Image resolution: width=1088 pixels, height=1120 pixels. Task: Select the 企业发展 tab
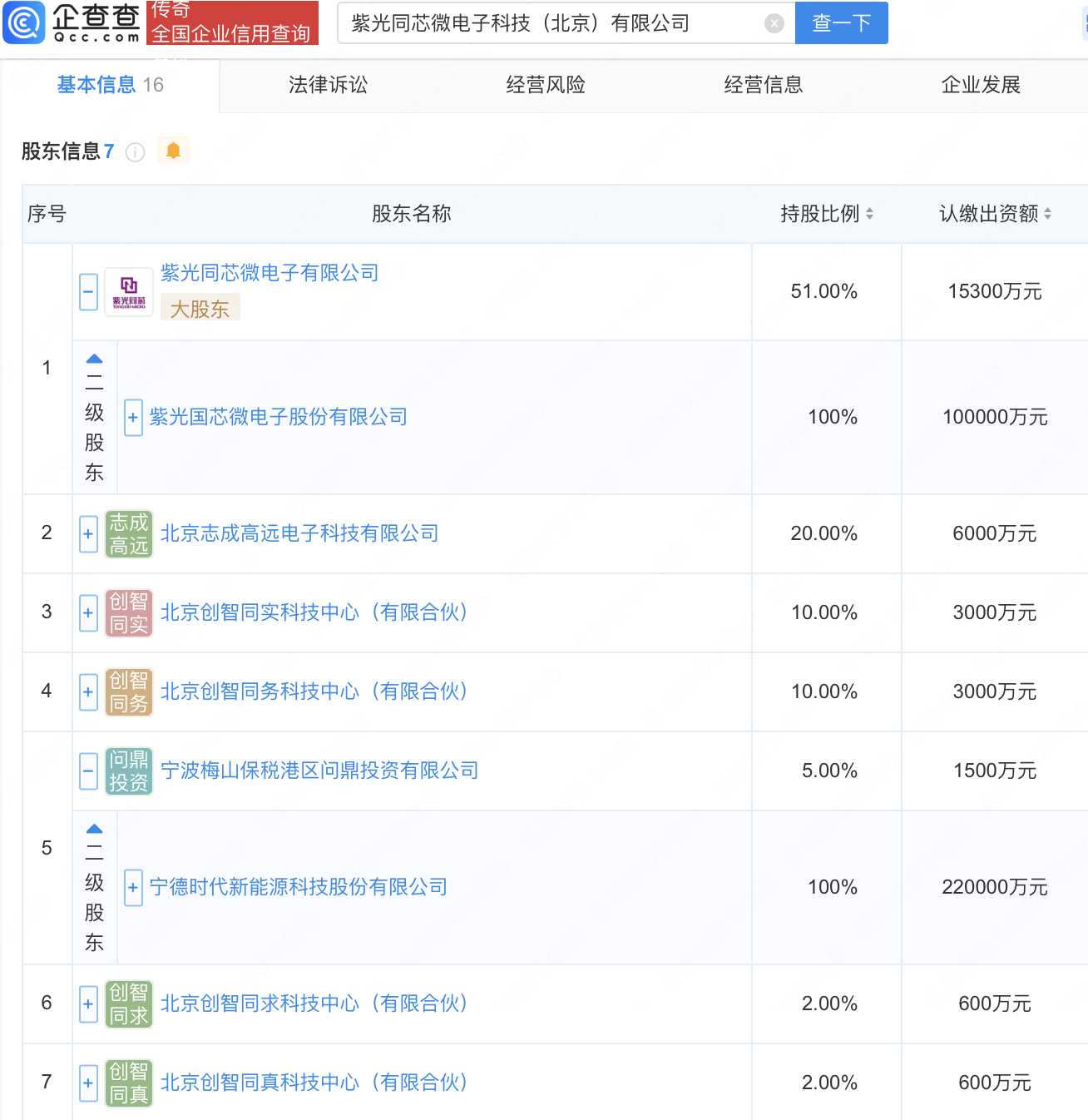coord(981,85)
